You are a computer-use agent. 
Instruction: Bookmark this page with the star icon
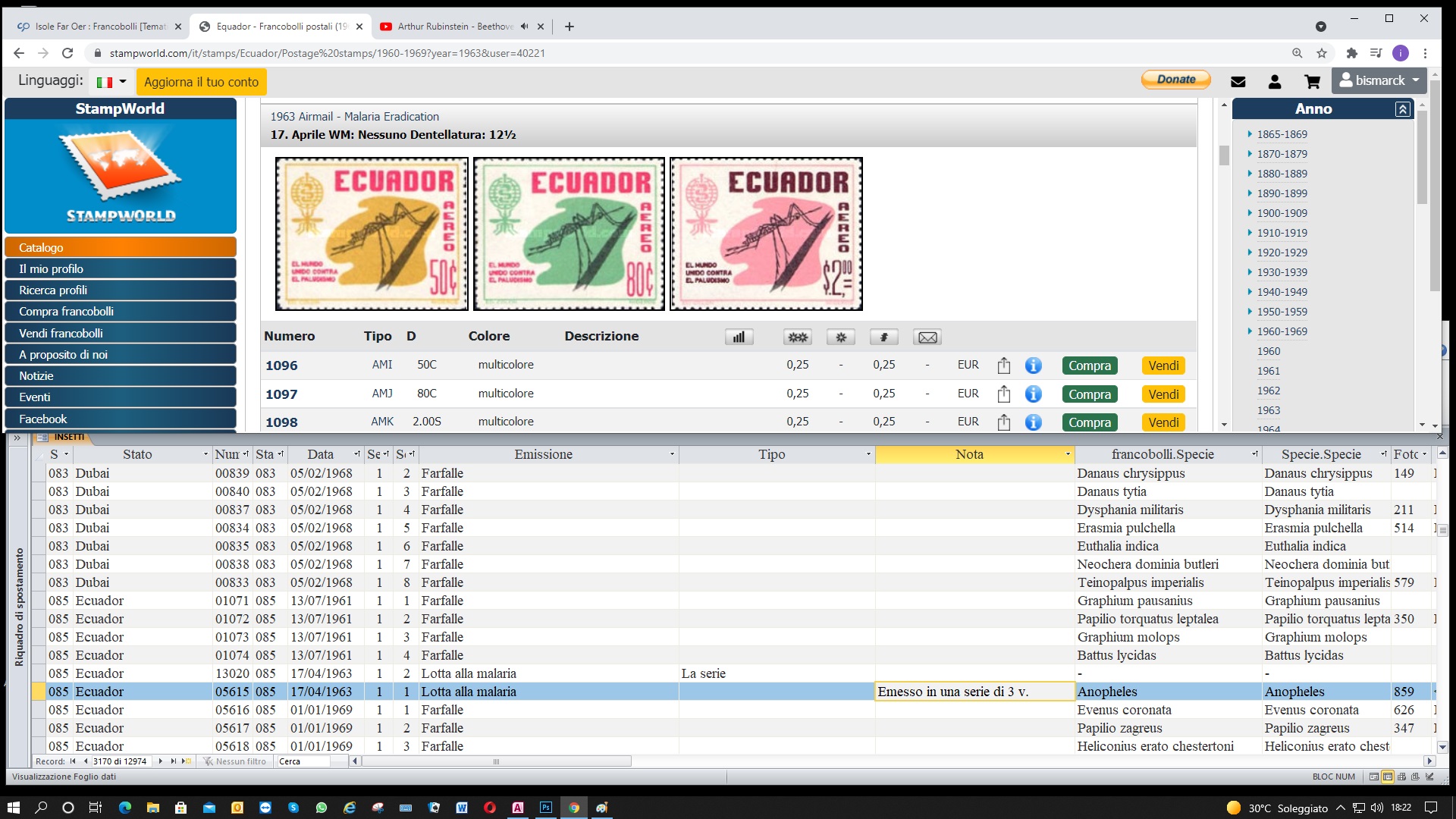click(x=1322, y=53)
